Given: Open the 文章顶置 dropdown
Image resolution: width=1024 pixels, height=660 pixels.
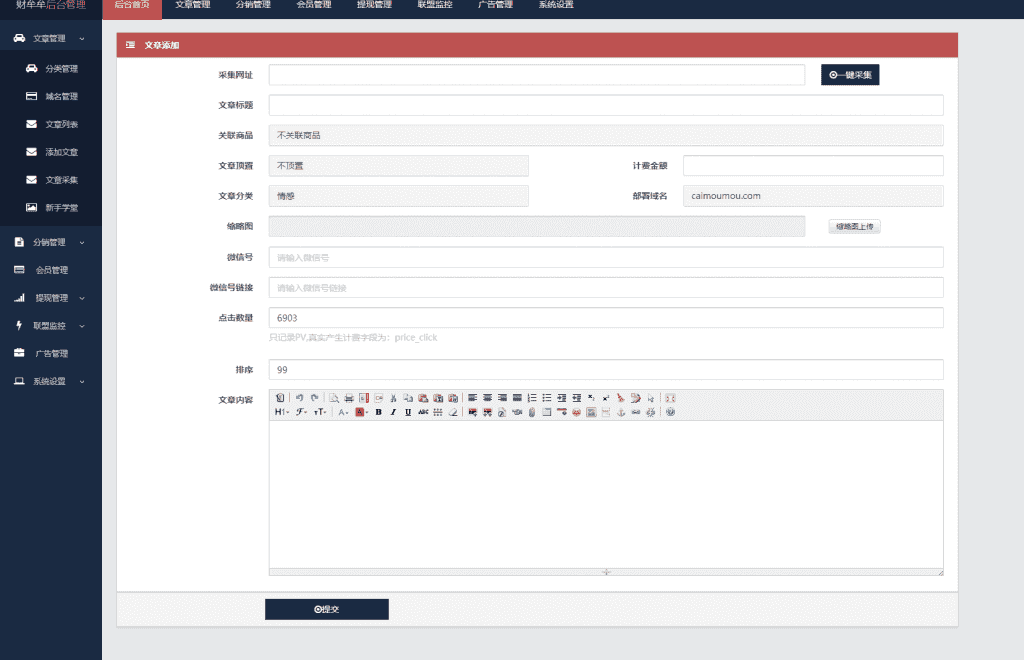Looking at the screenshot, I should pos(398,166).
